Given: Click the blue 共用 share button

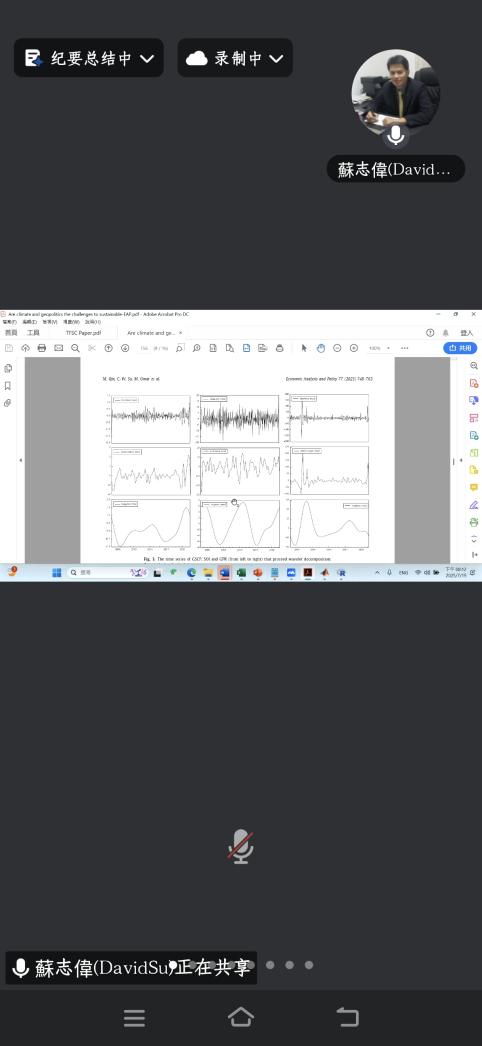Looking at the screenshot, I should [460, 348].
